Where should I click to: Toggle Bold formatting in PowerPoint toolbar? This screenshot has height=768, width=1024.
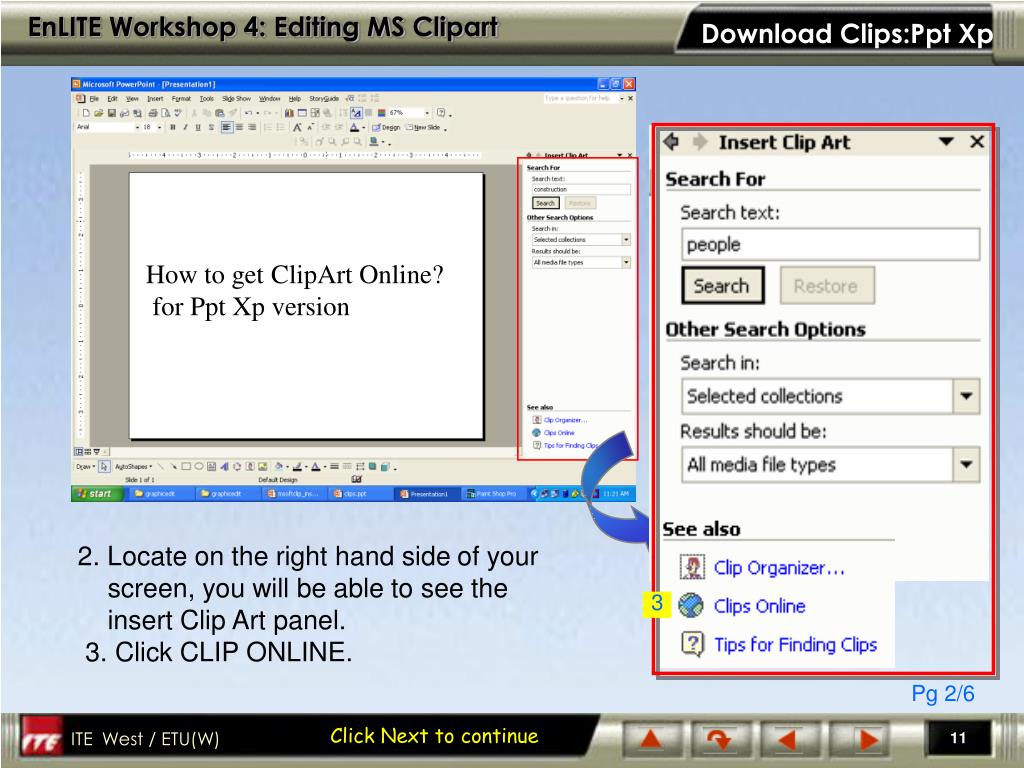[x=172, y=127]
